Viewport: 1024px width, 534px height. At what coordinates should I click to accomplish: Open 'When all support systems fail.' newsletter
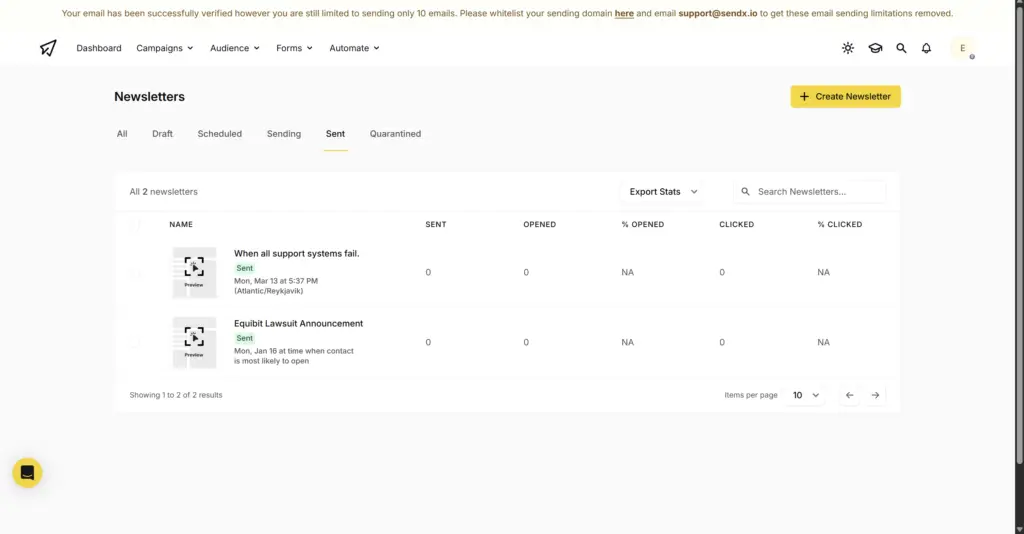pos(296,253)
